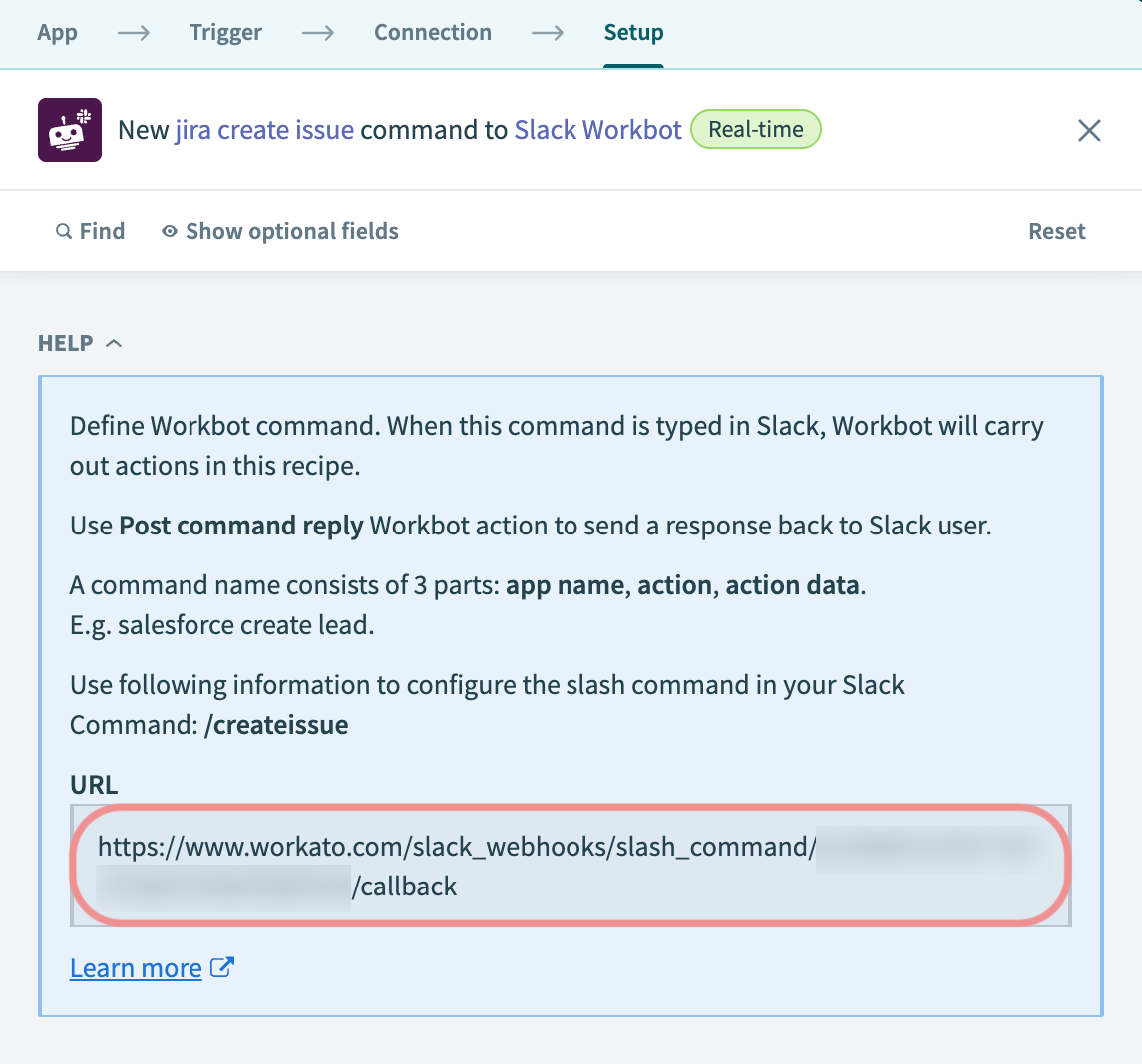Screen dimensions: 1142x1064
Task: Go to the App step
Action: click(57, 33)
